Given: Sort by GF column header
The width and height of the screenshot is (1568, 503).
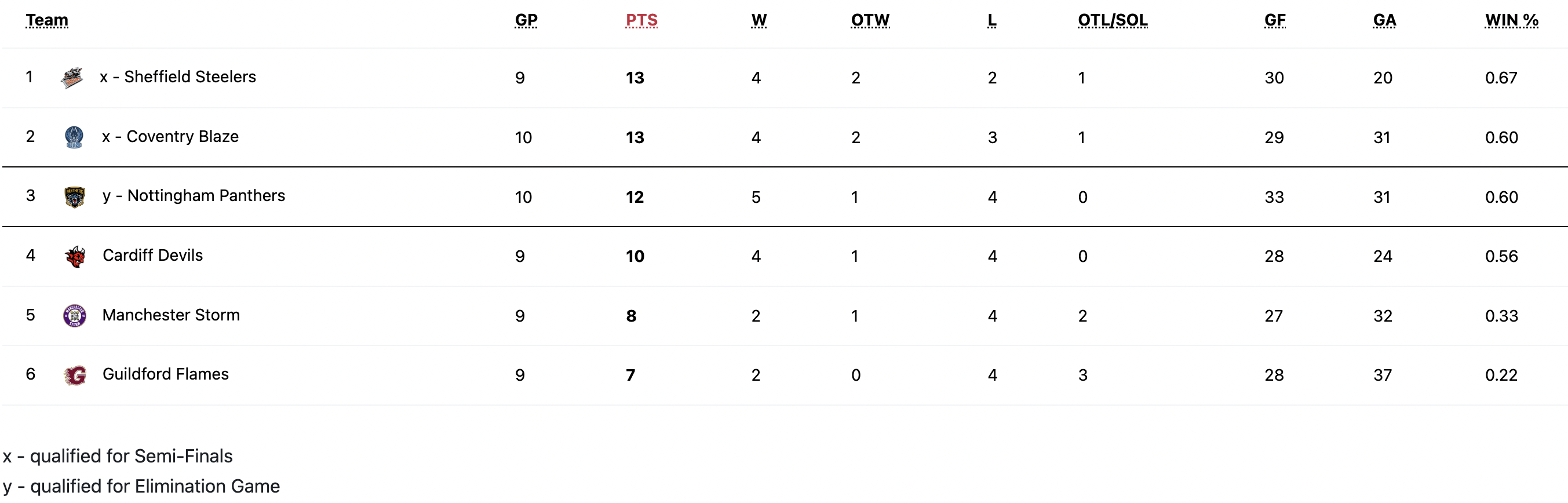Looking at the screenshot, I should 1275,20.
